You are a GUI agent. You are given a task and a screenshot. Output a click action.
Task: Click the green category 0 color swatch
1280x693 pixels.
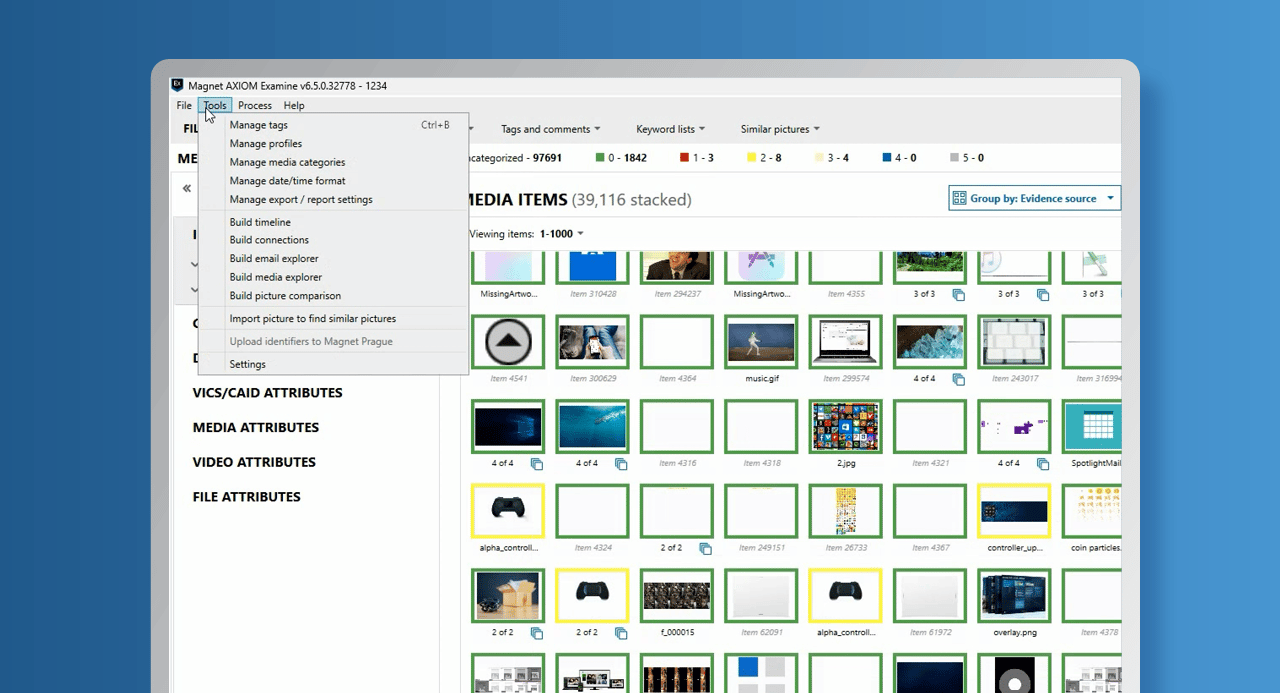tap(600, 158)
